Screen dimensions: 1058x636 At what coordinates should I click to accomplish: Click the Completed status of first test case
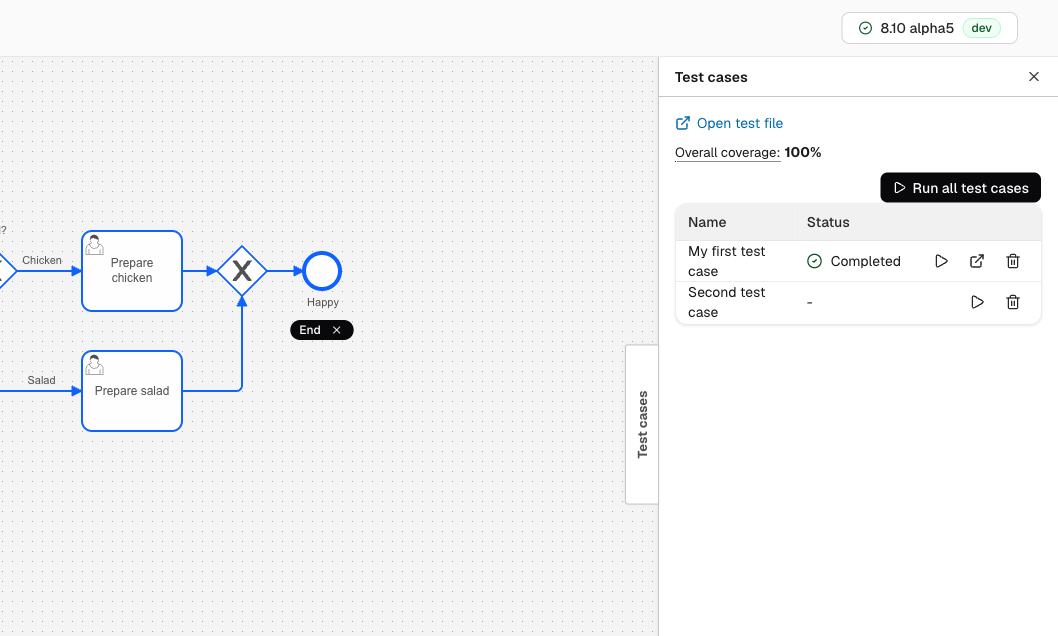(854, 261)
